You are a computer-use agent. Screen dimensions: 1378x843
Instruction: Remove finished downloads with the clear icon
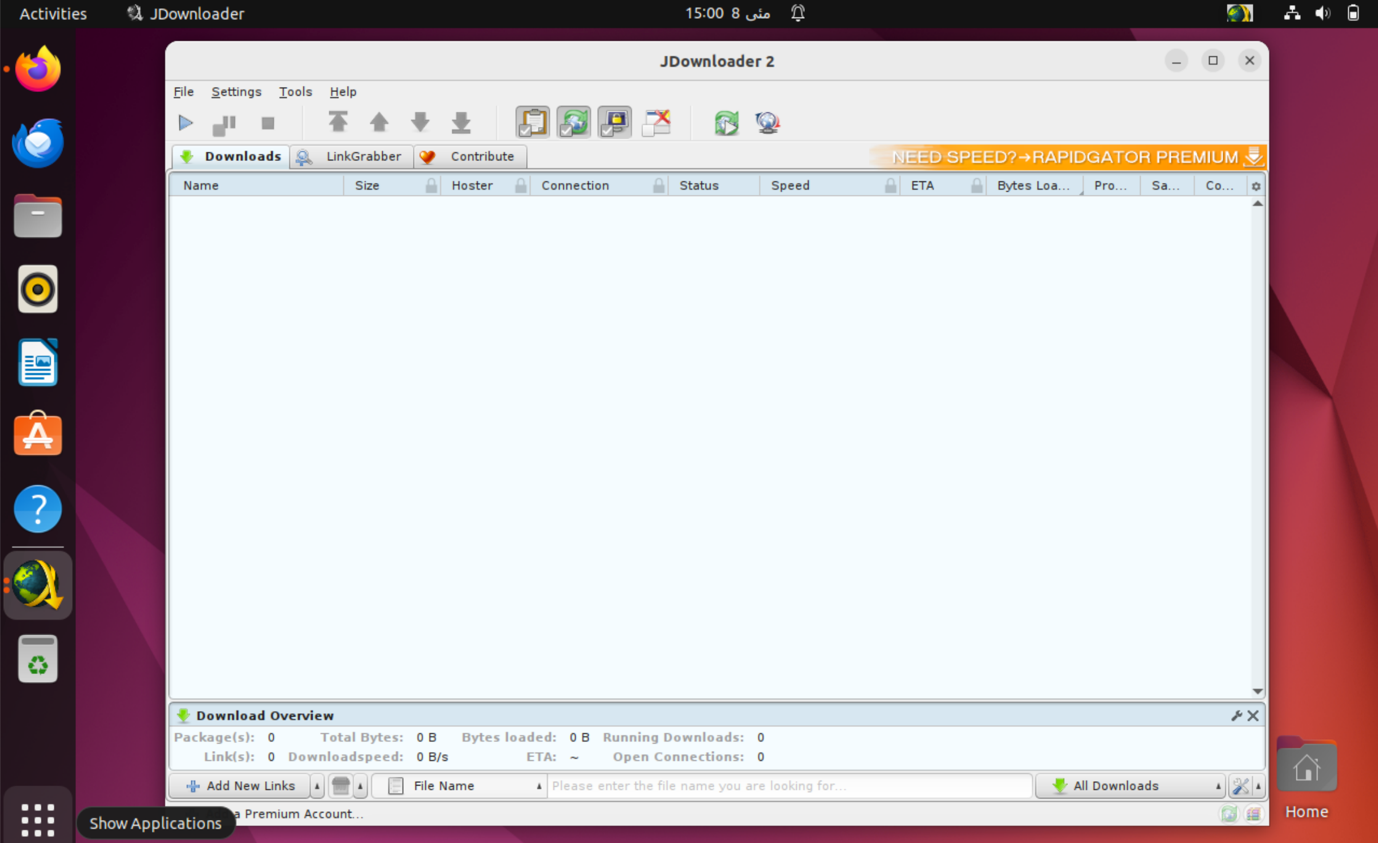[x=656, y=122]
